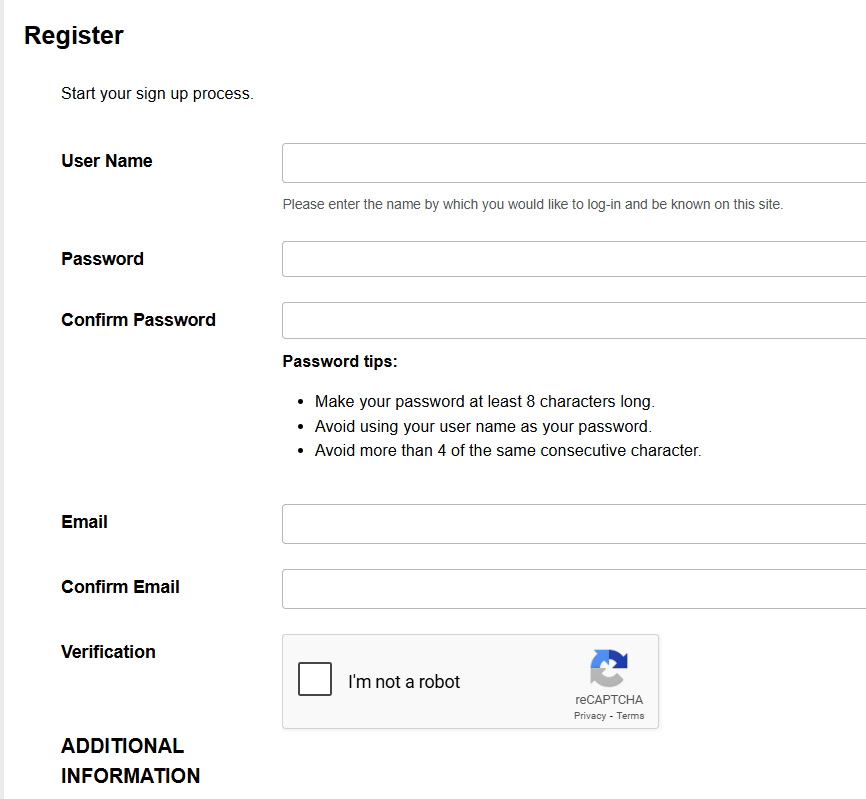
Task: Click the "Confirm Email" label
Action: [x=120, y=587]
